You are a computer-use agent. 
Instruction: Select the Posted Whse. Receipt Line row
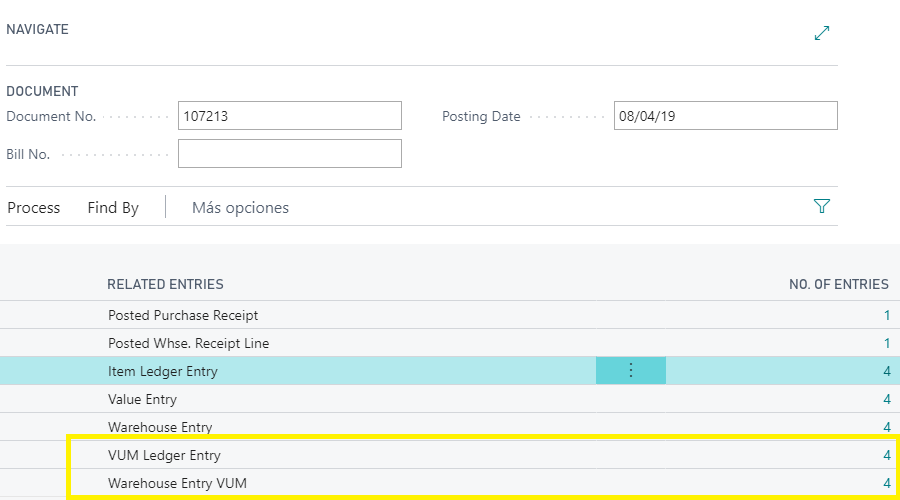(188, 343)
